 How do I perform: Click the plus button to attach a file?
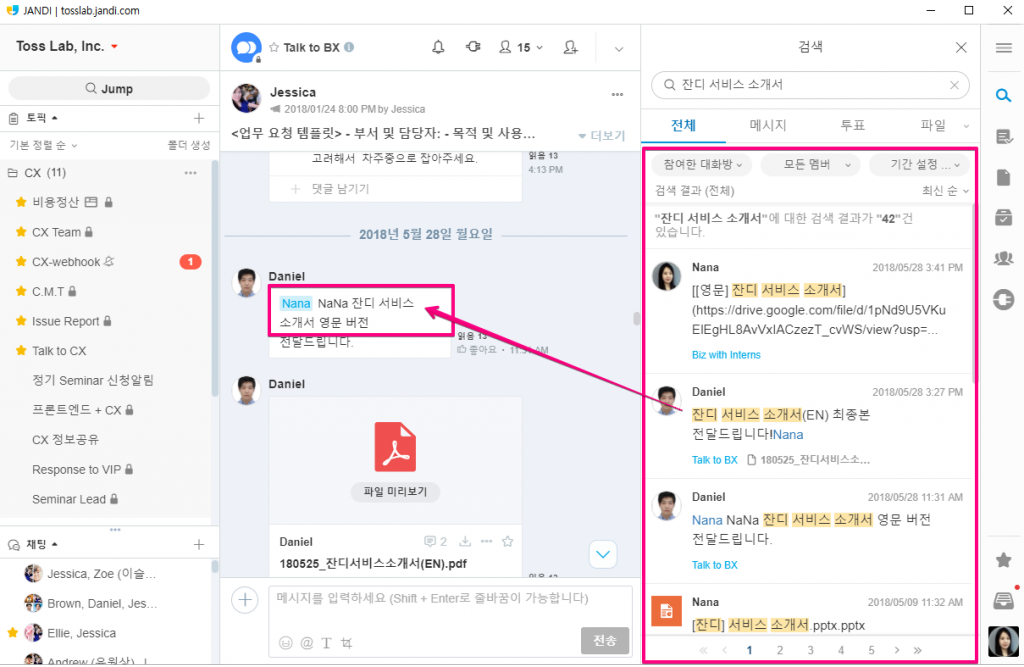tap(244, 600)
